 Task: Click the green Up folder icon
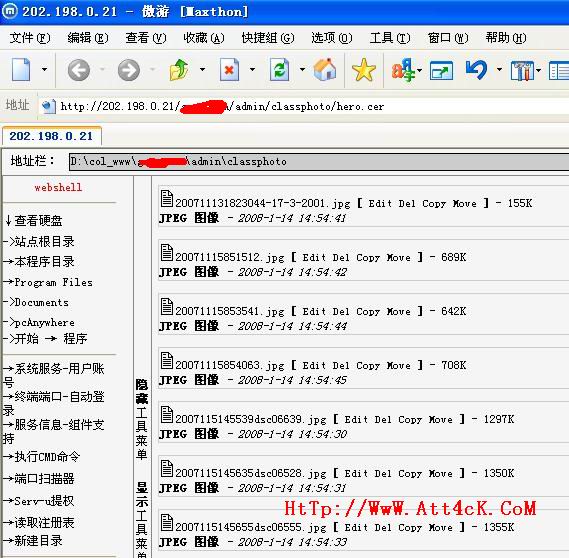coord(179,70)
